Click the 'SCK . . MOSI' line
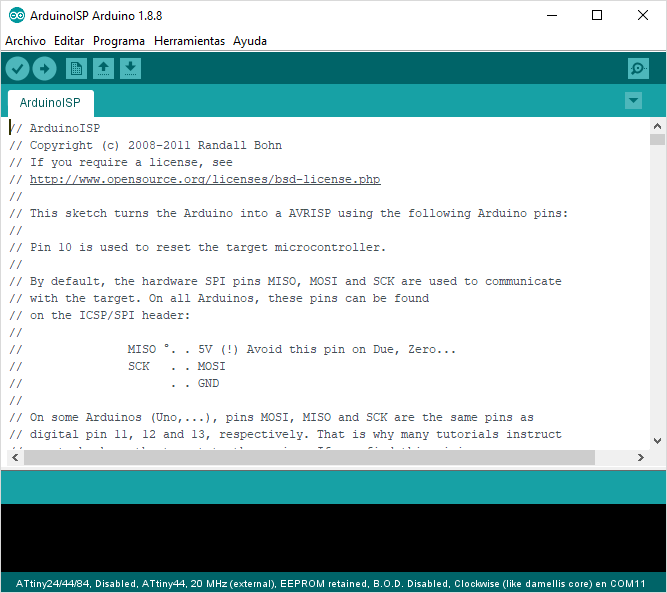Screen dimensions: 667x593 pos(117,366)
